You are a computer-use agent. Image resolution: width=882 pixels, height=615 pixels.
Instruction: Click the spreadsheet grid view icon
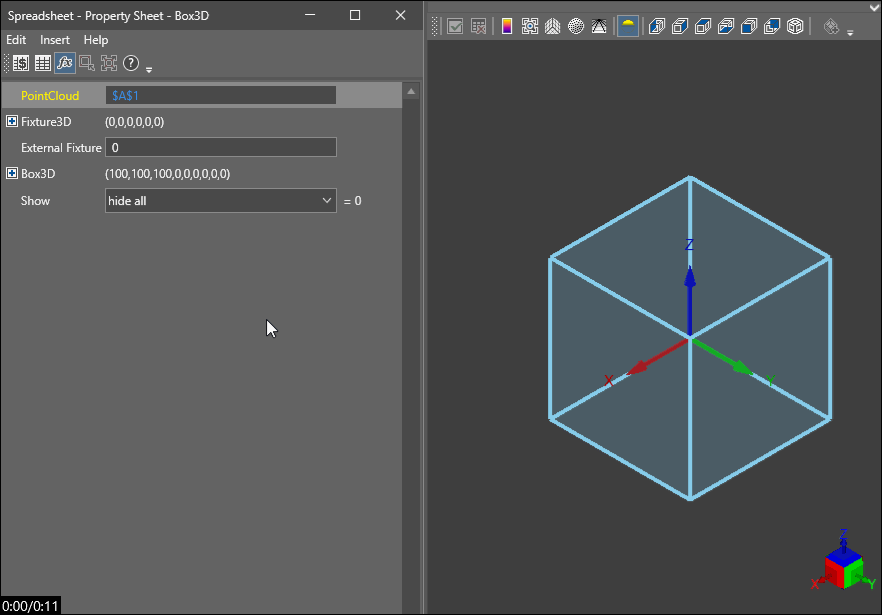pos(42,63)
